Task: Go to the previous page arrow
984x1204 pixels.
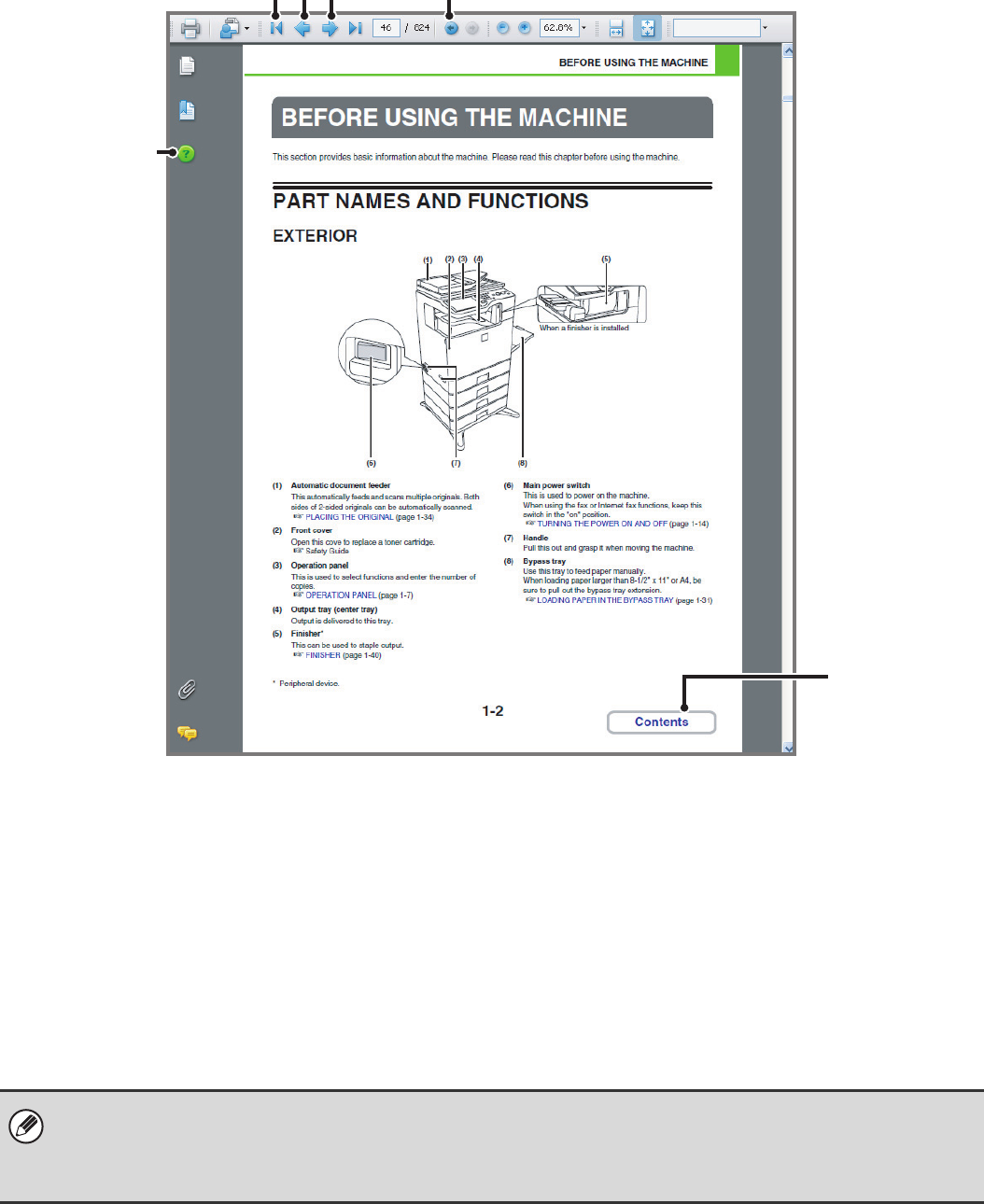Action: click(x=302, y=28)
